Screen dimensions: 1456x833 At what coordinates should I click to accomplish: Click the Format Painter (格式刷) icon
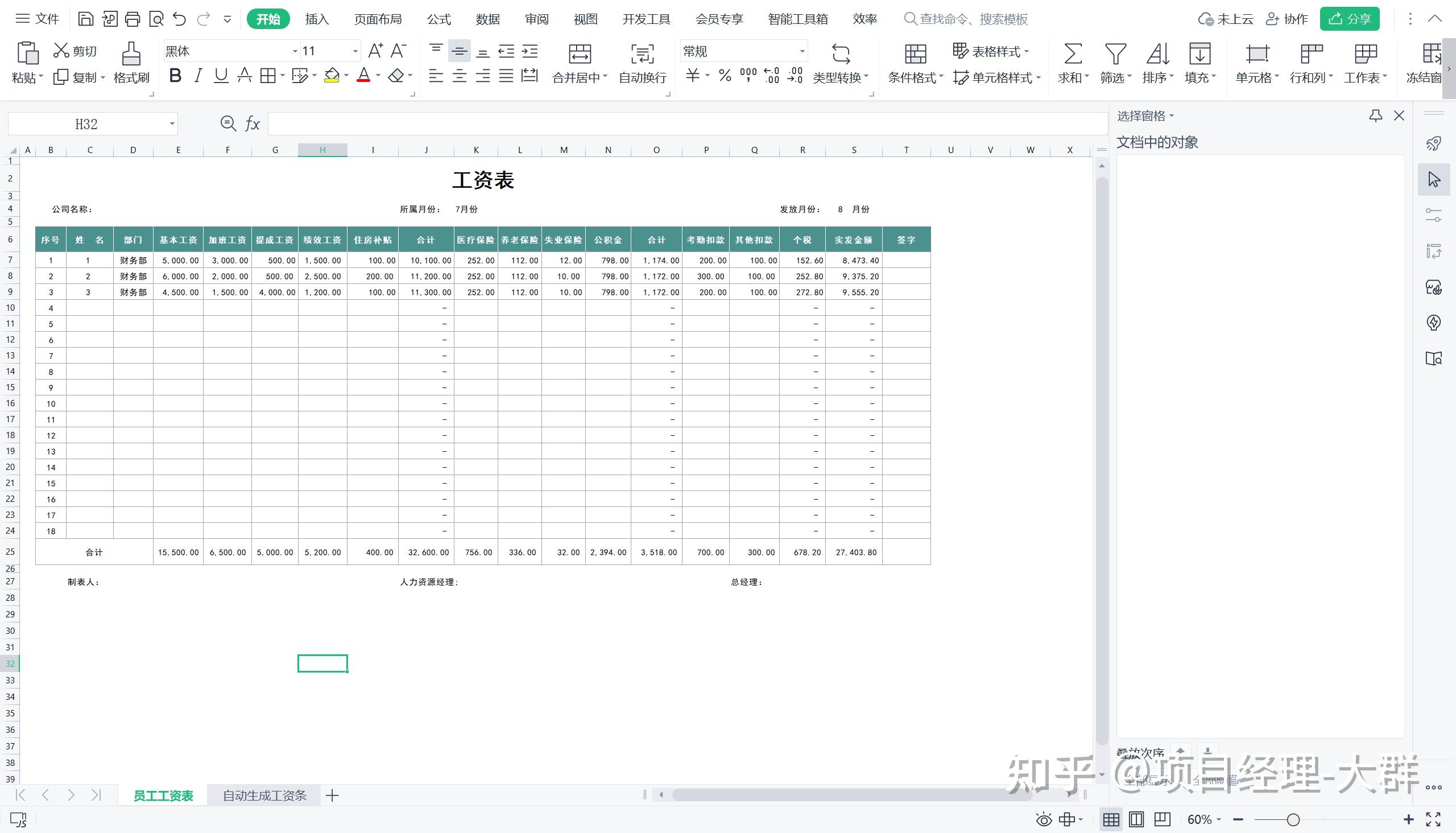131,54
